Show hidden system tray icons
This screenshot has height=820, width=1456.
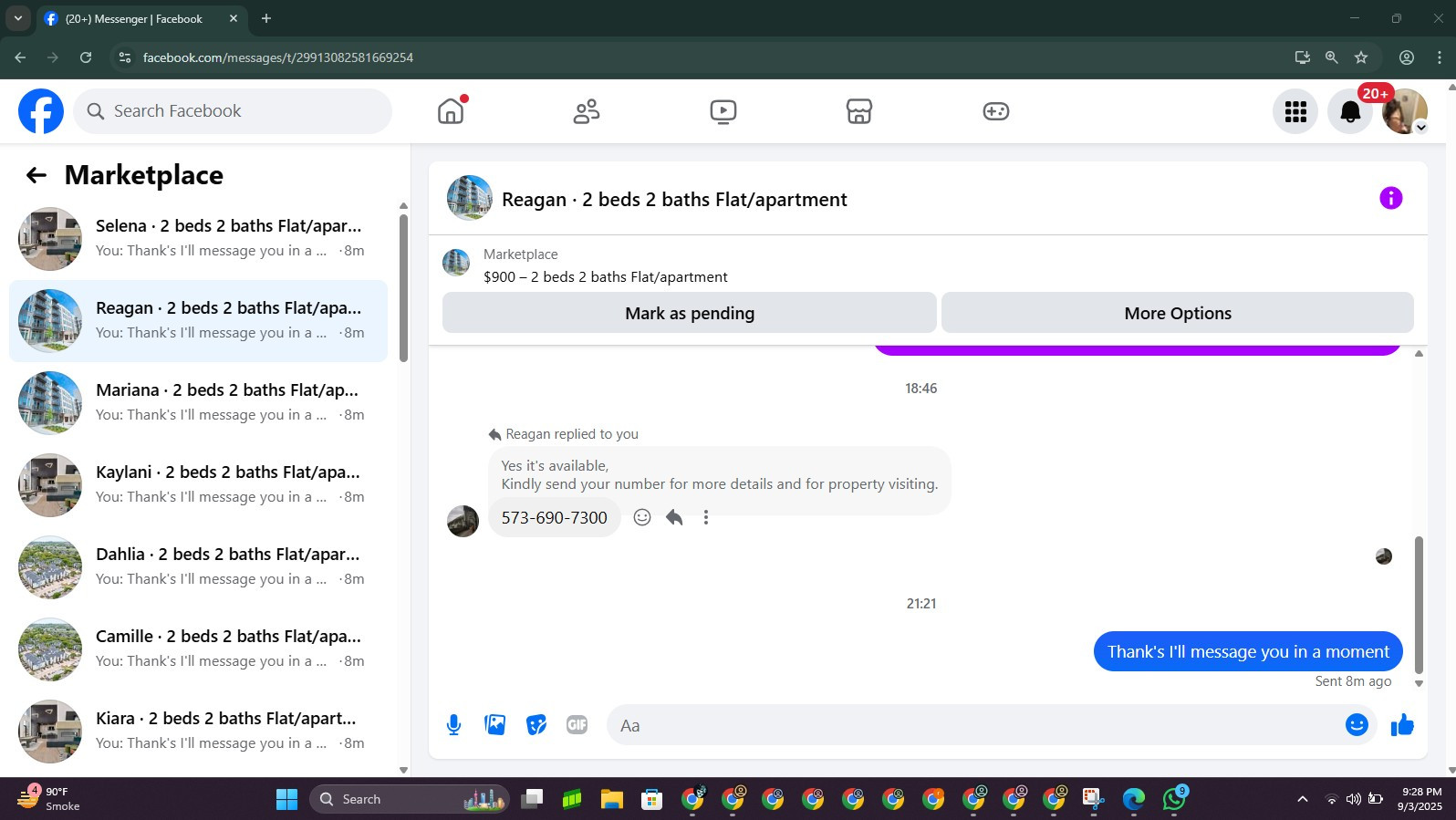[x=1303, y=799]
